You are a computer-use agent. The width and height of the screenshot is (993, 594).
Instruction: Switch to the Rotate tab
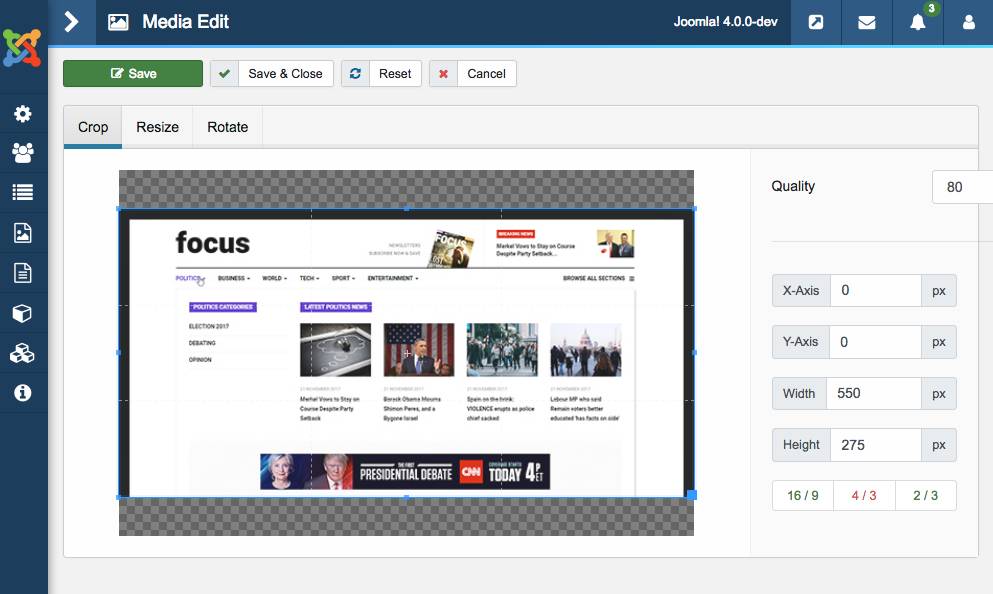coord(227,126)
